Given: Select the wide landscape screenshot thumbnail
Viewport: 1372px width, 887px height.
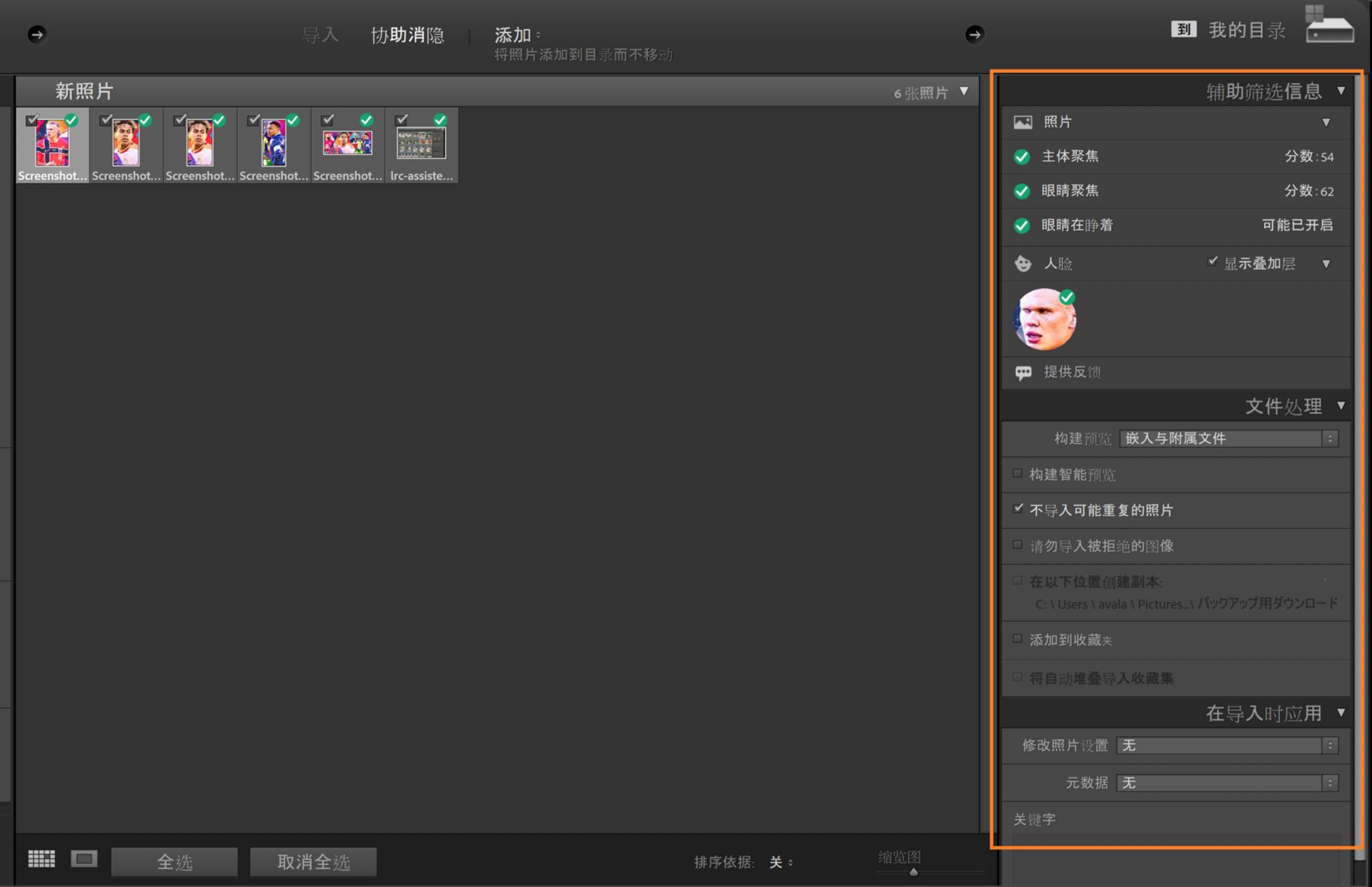Looking at the screenshot, I should [347, 145].
